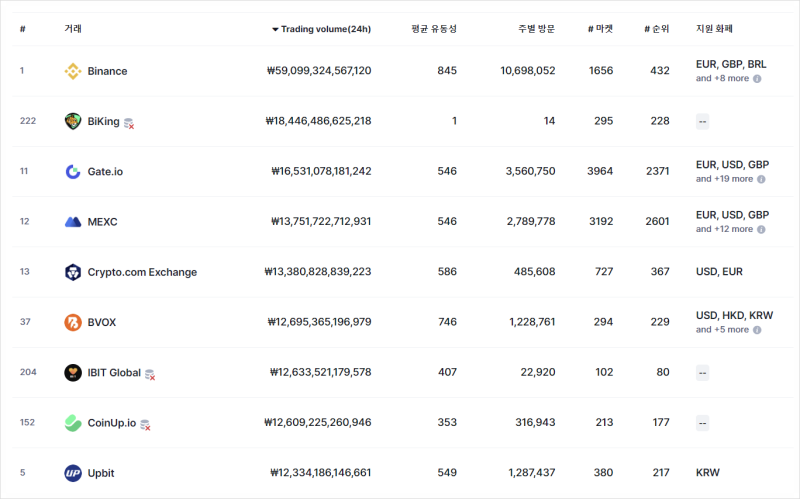The height and width of the screenshot is (499, 800).
Task: Click 'KRW' currency in Upbit row
Action: [708, 472]
